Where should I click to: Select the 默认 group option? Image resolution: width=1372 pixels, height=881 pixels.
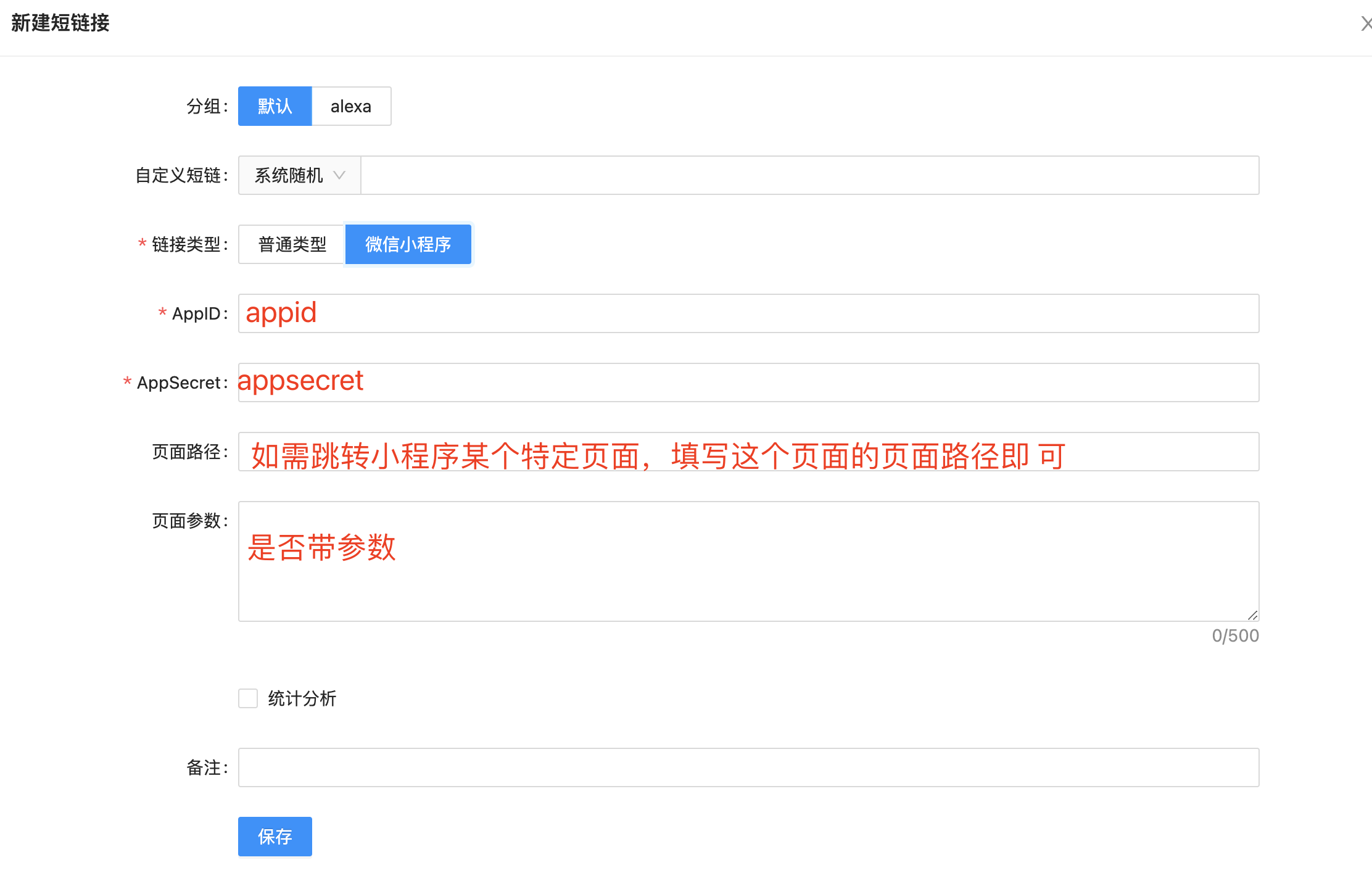tap(275, 106)
